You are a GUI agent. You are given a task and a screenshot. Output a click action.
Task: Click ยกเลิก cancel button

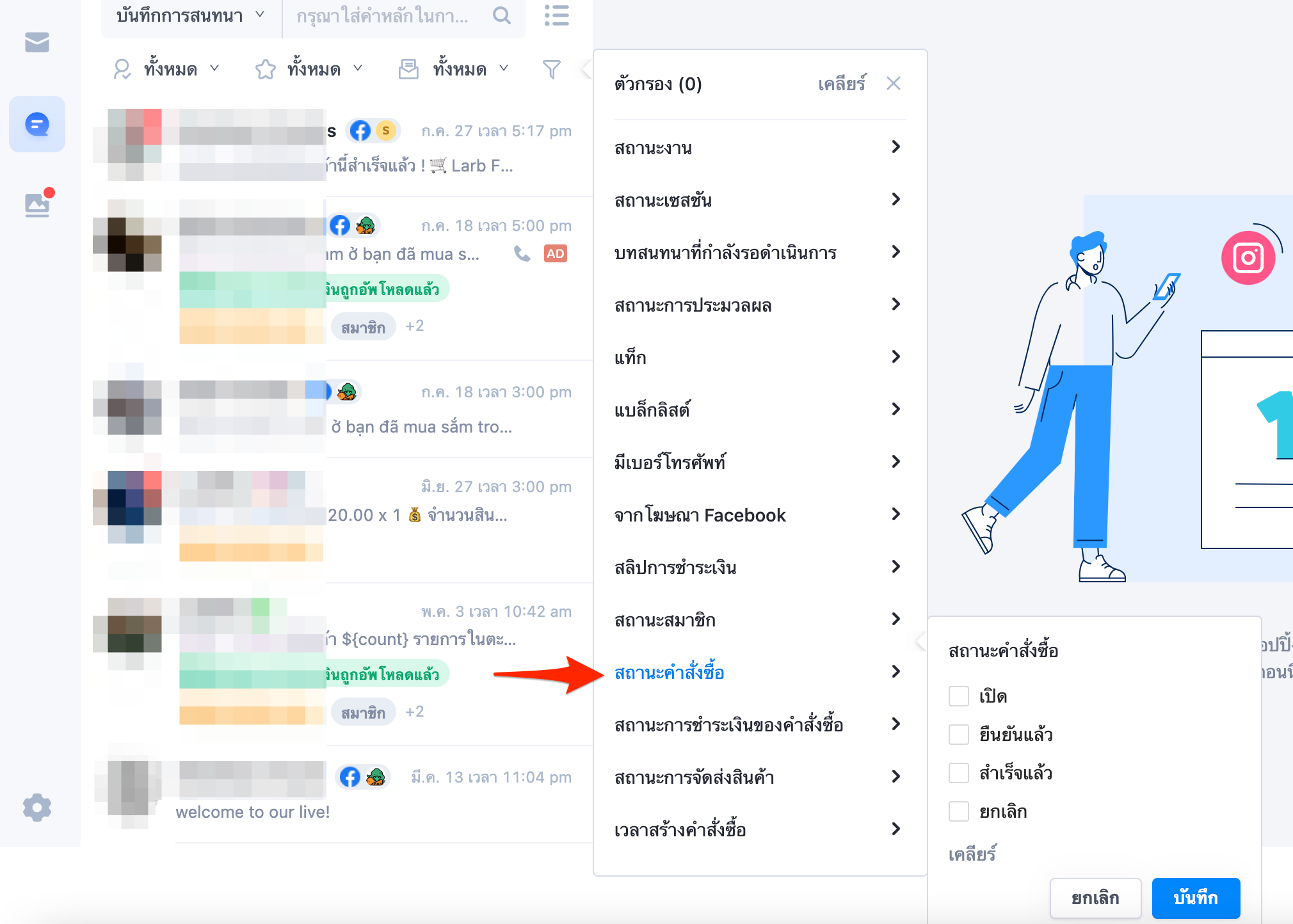click(x=1095, y=898)
